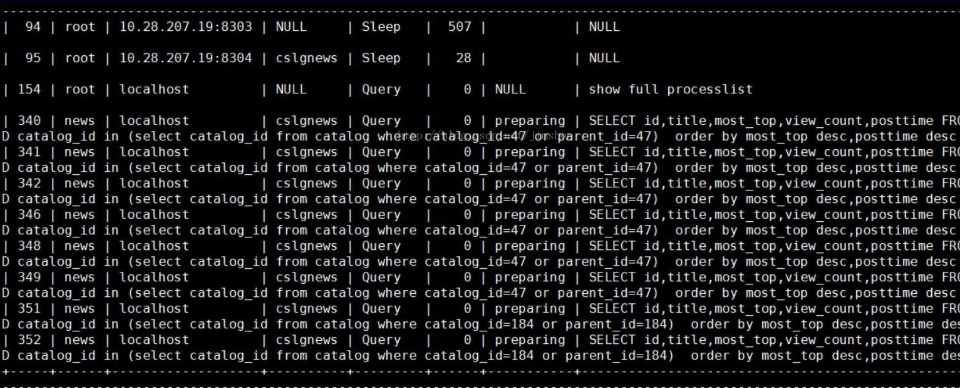Click the time value 28

pos(463,58)
